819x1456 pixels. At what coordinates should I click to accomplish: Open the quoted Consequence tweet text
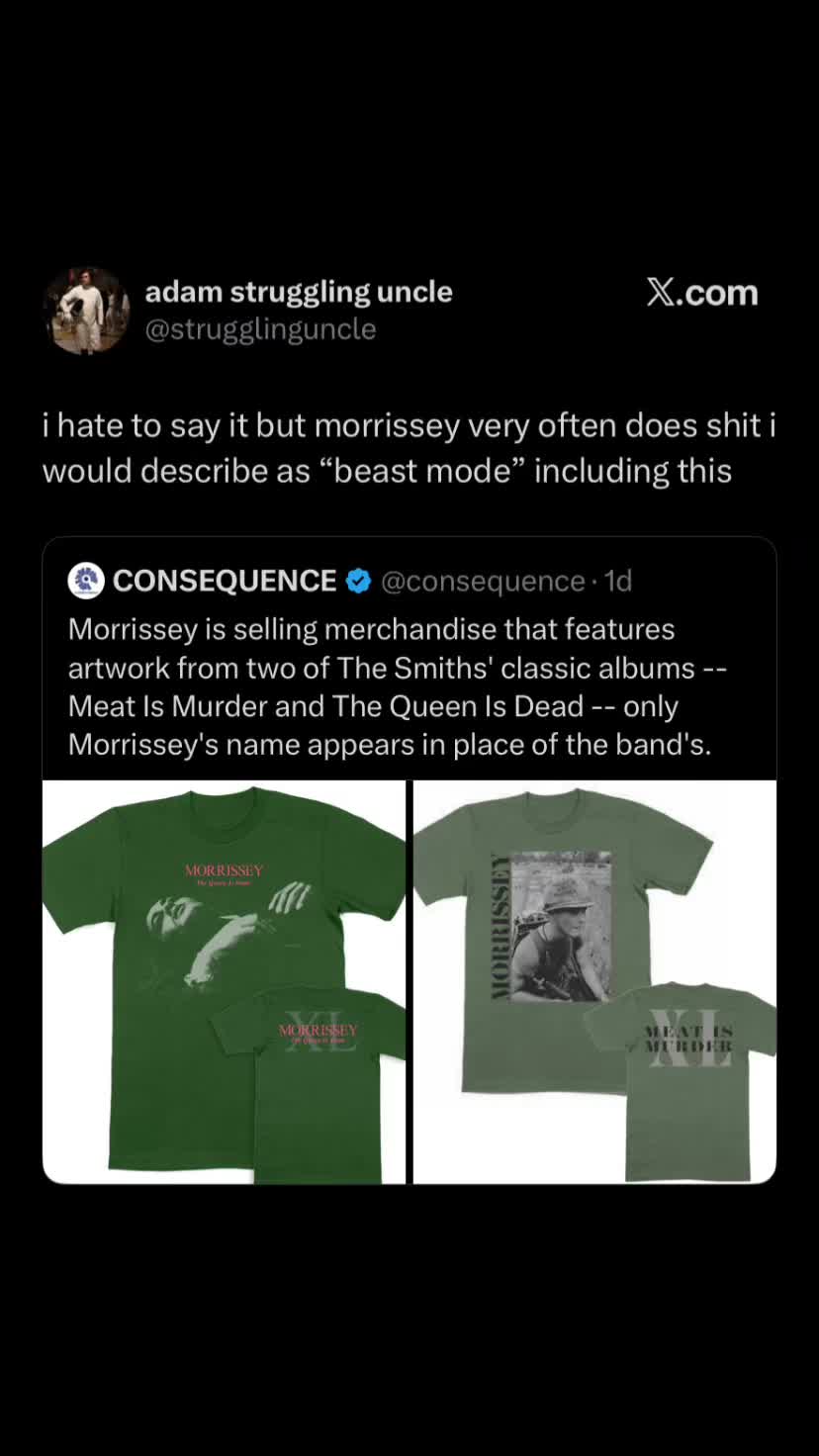coord(398,687)
